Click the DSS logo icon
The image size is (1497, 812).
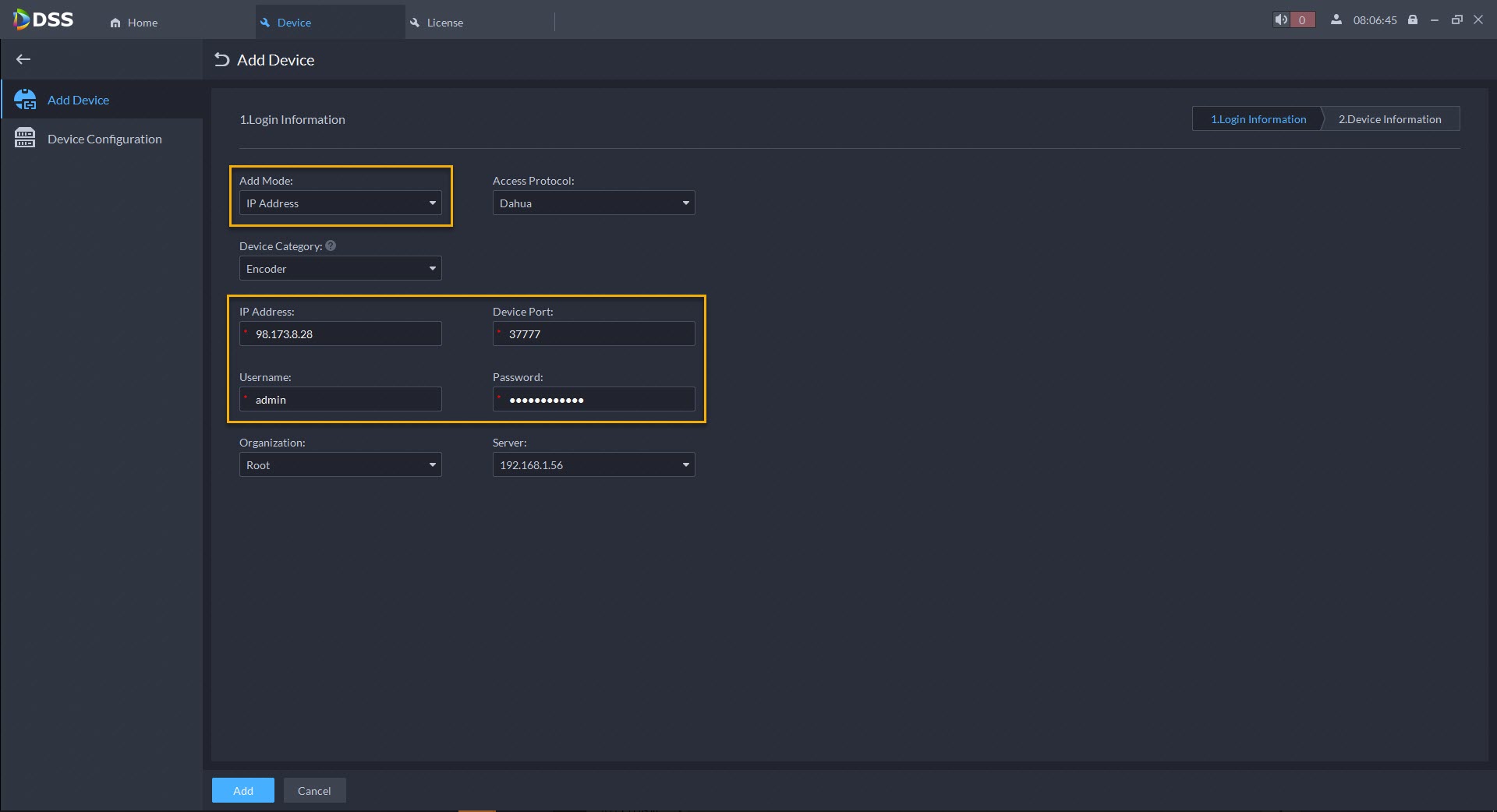22,19
